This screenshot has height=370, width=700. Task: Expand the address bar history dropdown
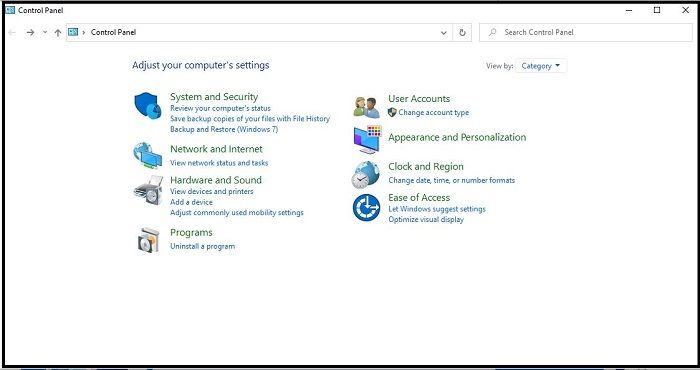point(444,33)
